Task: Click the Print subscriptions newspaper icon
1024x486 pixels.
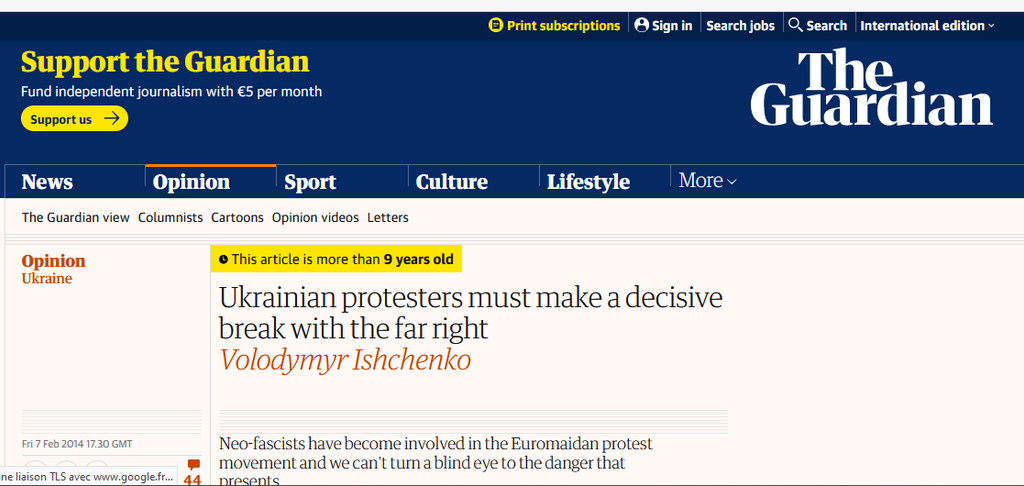Action: 495,25
